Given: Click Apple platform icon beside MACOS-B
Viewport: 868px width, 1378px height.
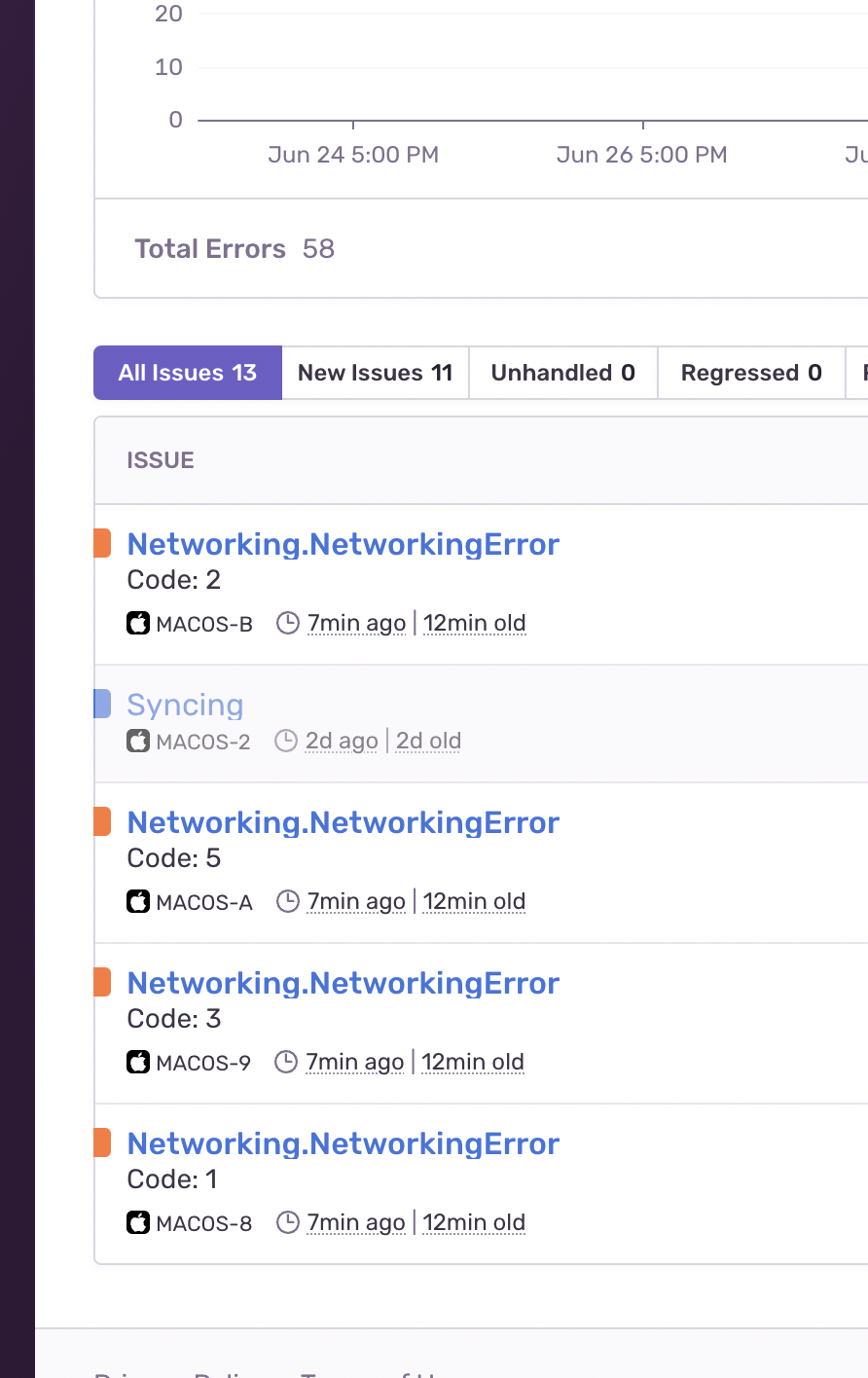Looking at the screenshot, I should click(138, 623).
